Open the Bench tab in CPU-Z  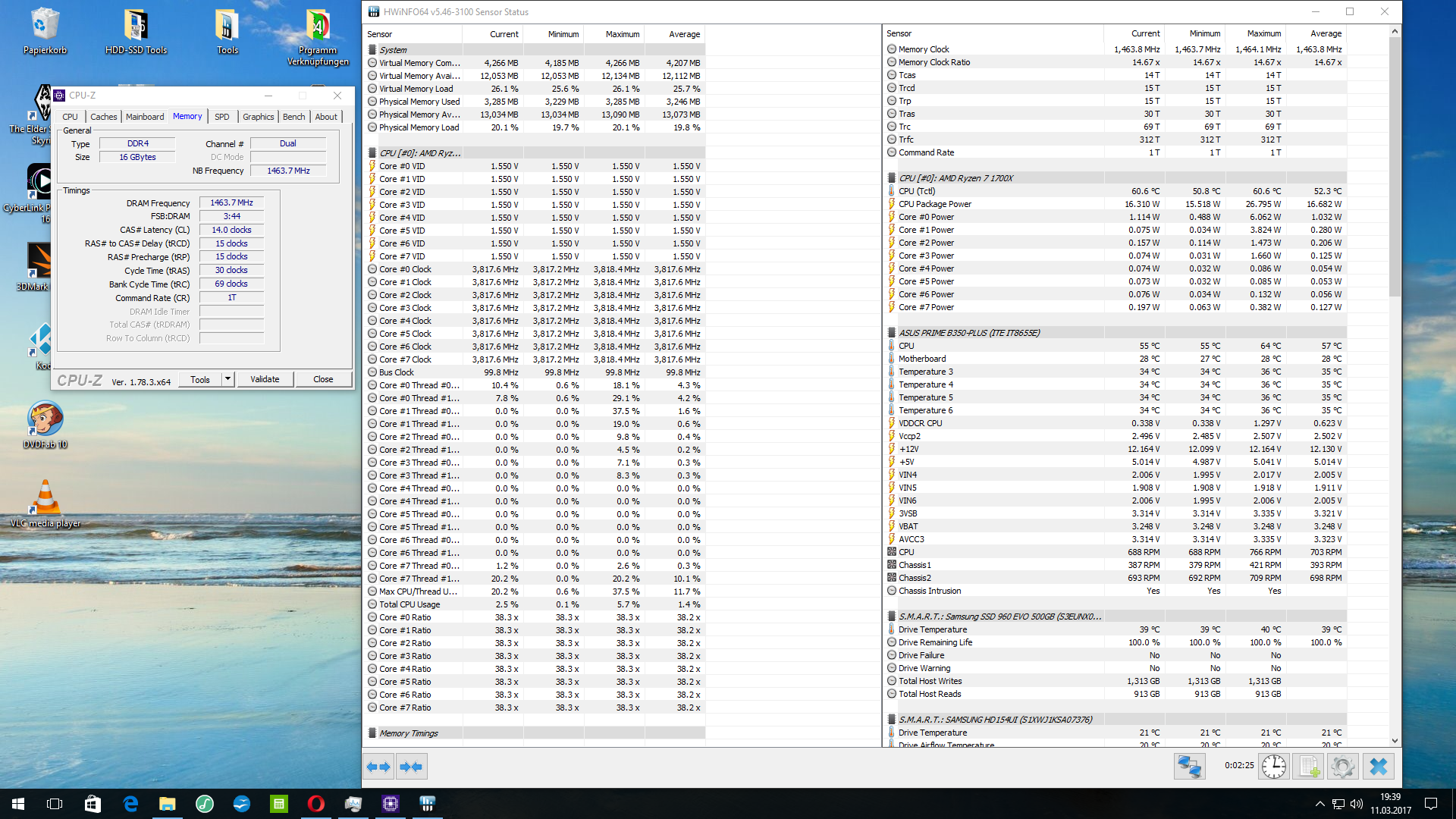click(x=293, y=117)
